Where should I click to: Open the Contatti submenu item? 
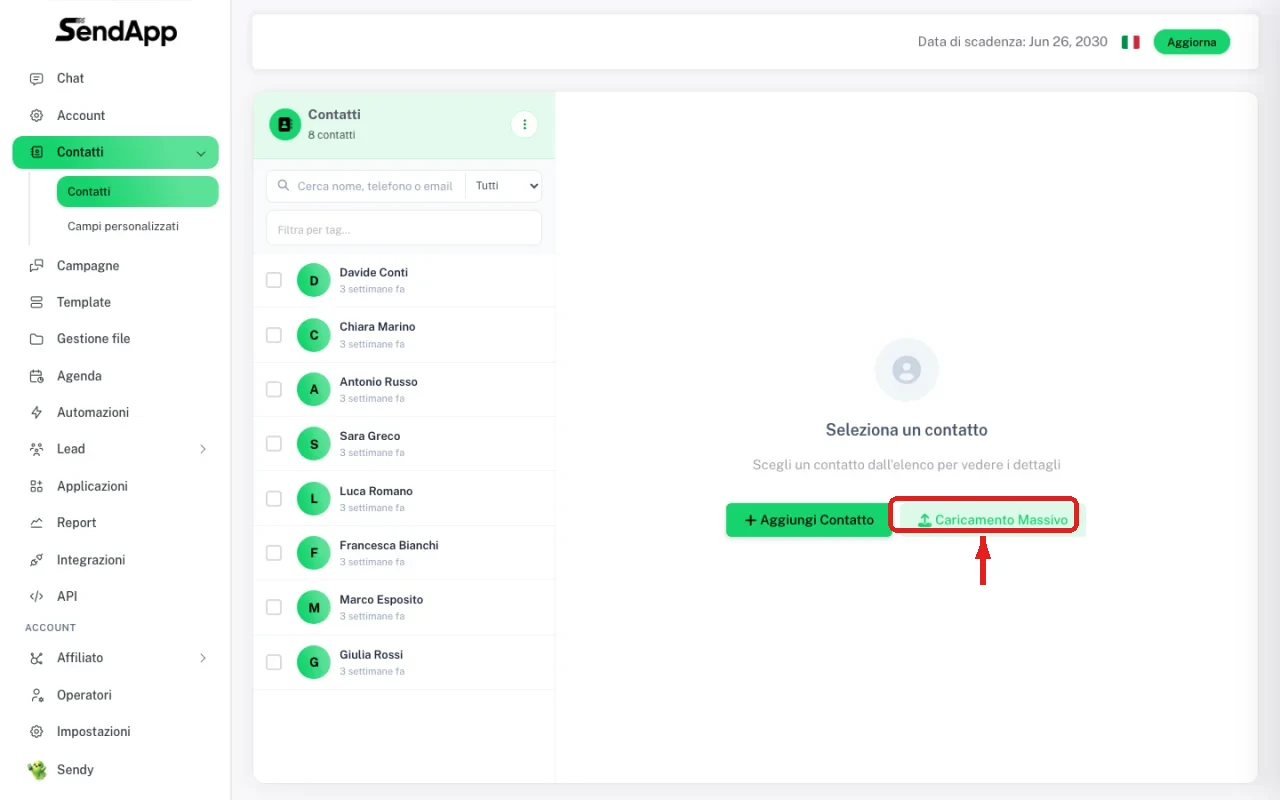(x=138, y=192)
